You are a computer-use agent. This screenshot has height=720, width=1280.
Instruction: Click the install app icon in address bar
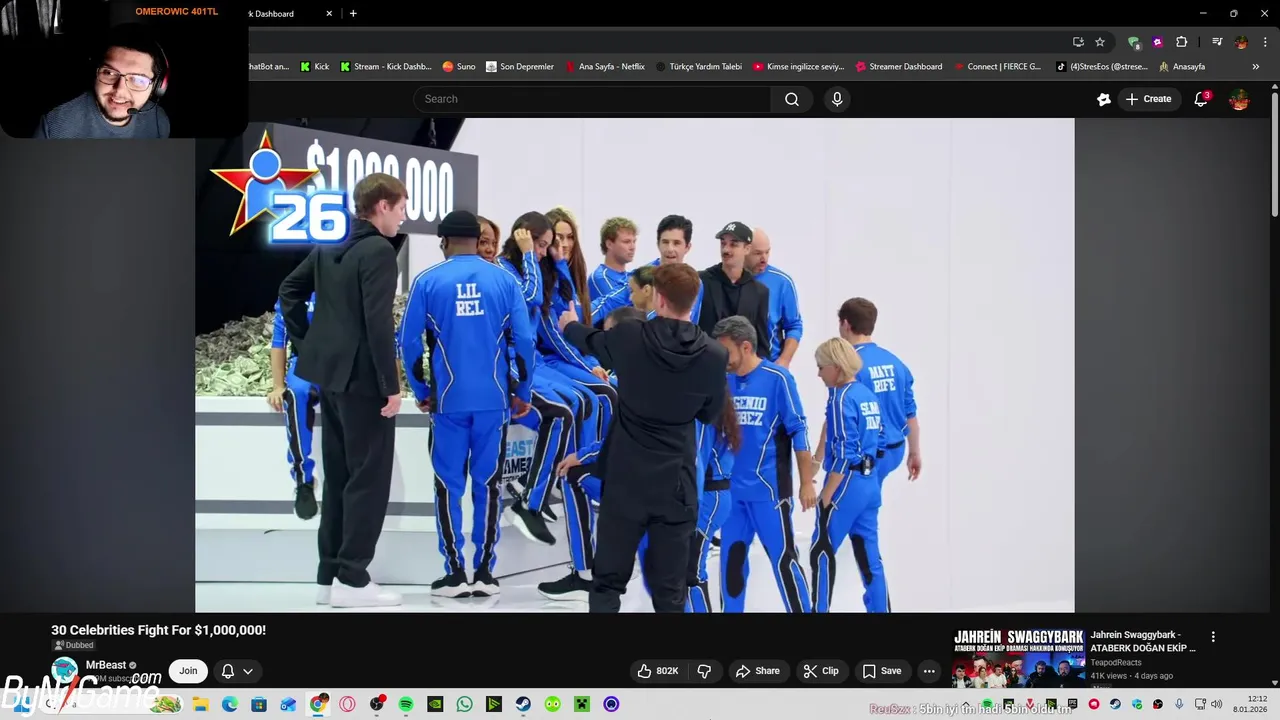1078,42
